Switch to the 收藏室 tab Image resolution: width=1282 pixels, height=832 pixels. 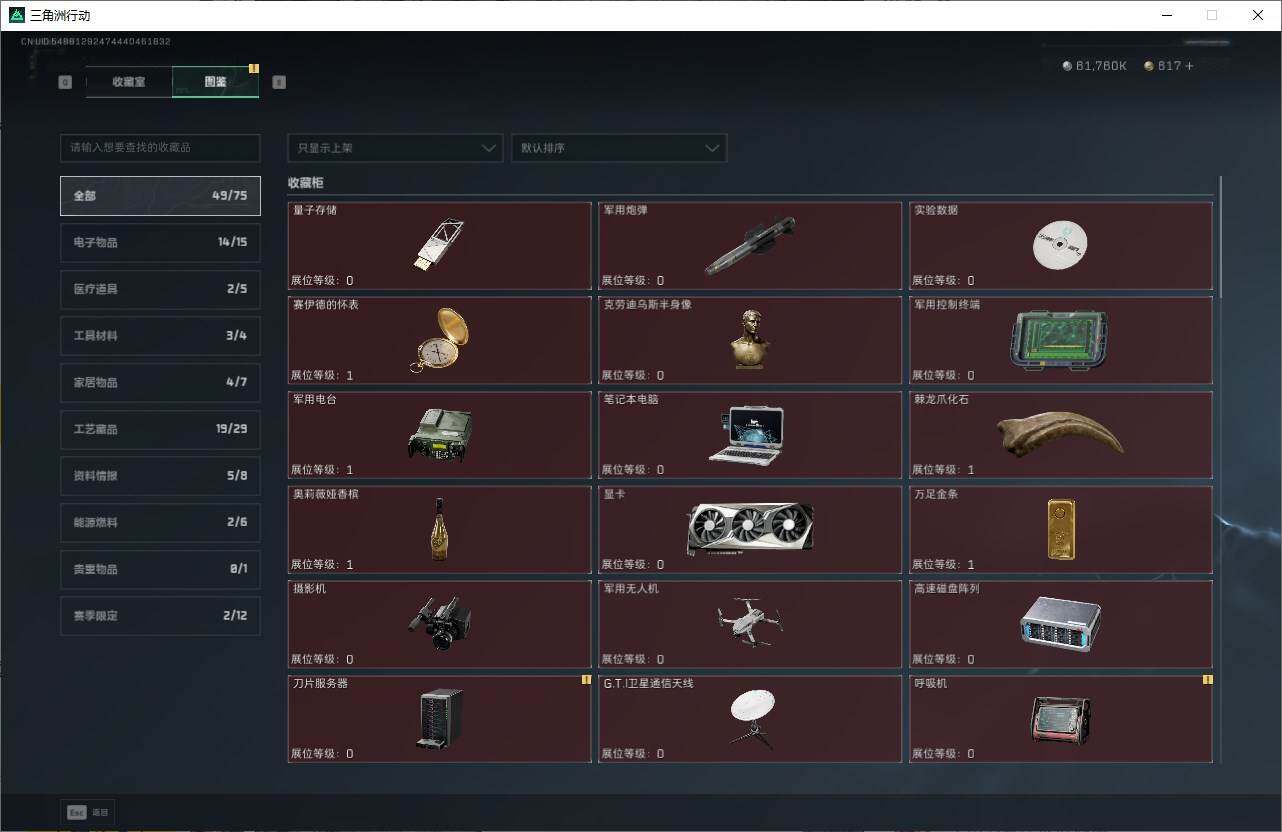point(129,82)
